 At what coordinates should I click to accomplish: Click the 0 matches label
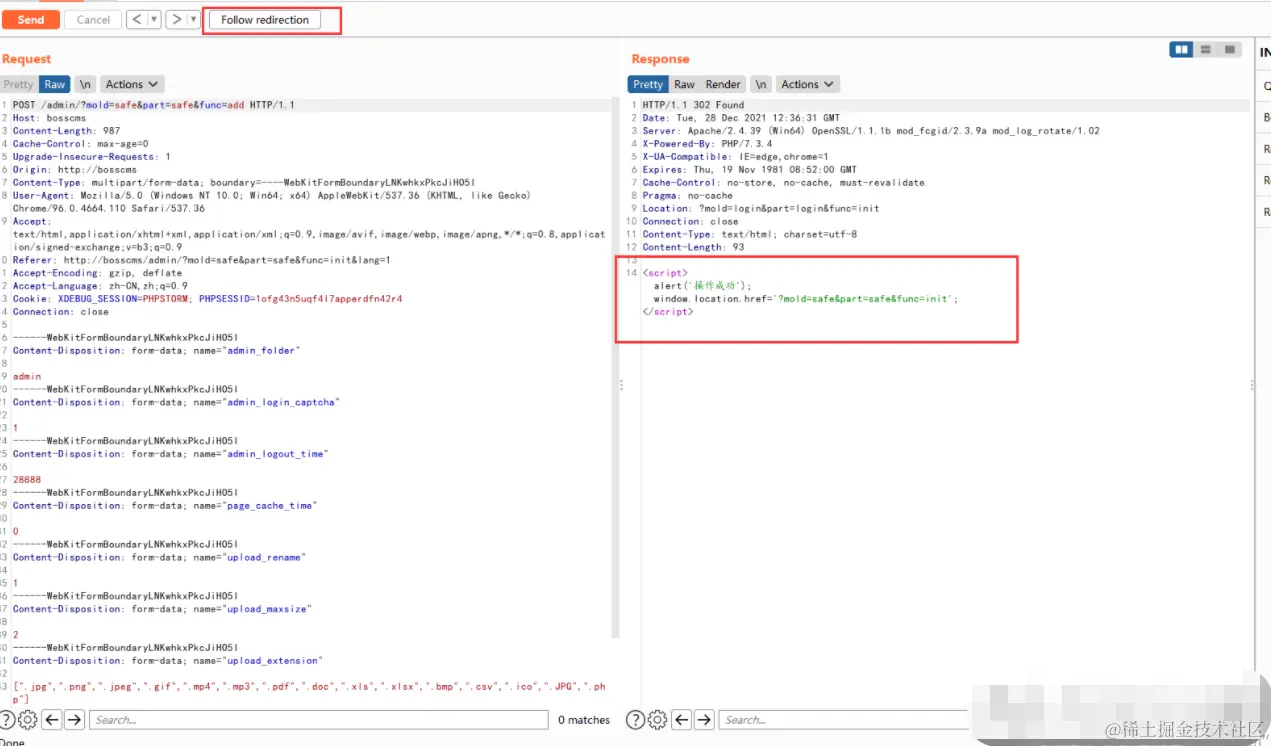[583, 720]
